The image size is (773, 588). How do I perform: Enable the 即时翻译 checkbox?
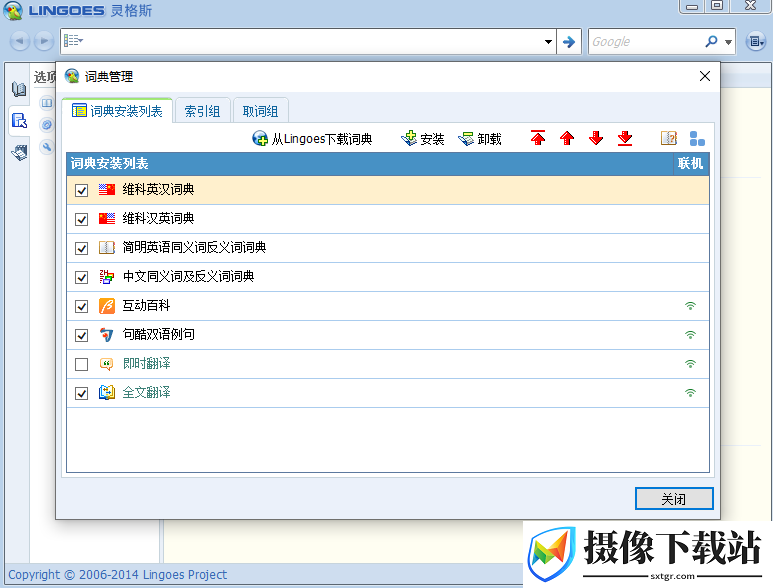(x=81, y=364)
